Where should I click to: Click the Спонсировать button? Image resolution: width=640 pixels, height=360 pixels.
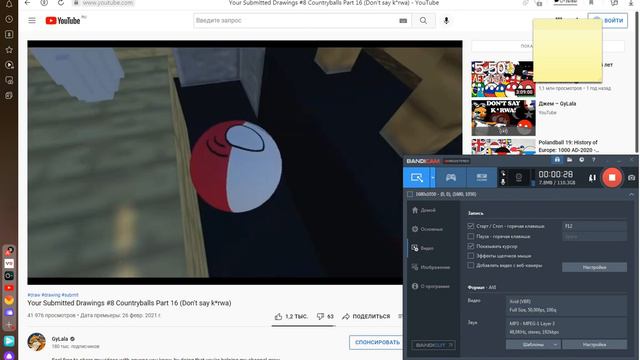[377, 342]
